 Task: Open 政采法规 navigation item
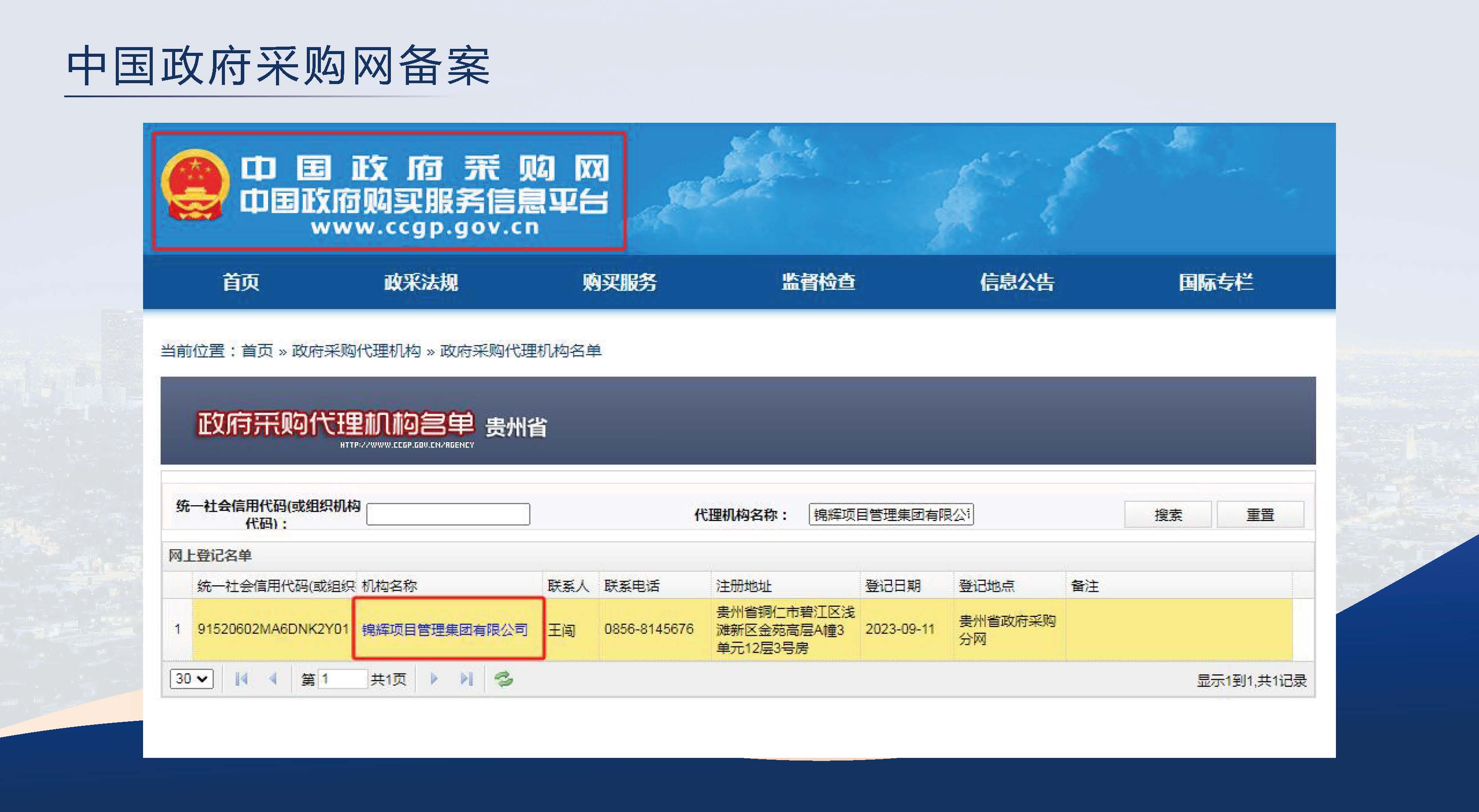click(421, 282)
